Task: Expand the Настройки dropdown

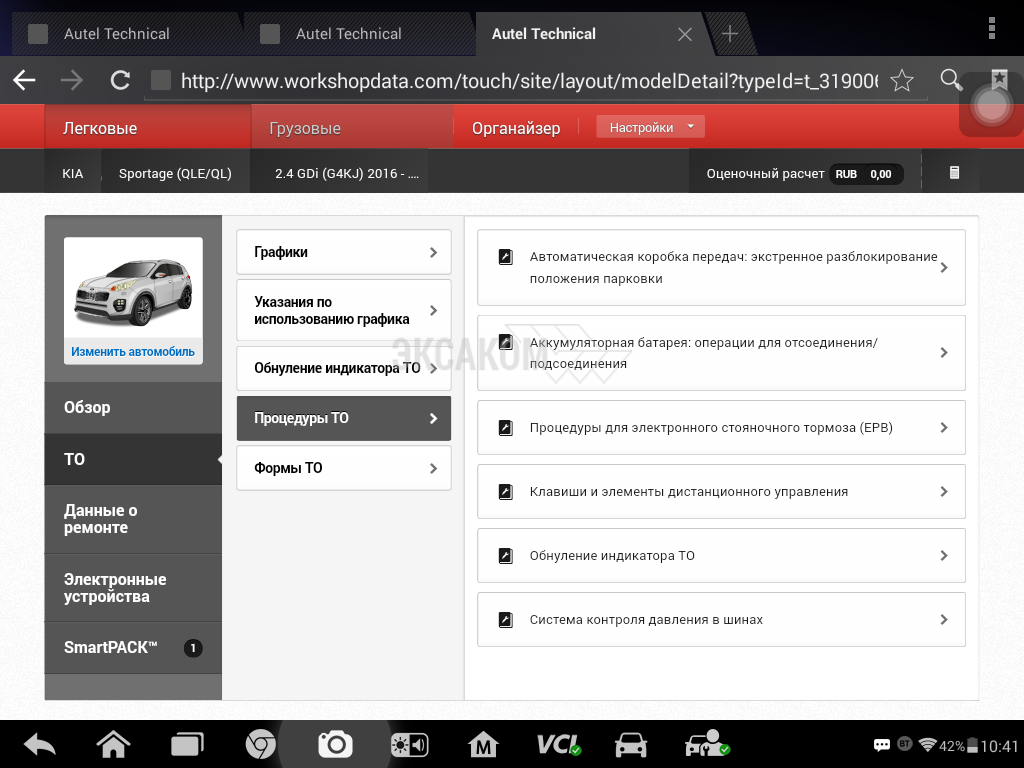Action: [x=650, y=127]
